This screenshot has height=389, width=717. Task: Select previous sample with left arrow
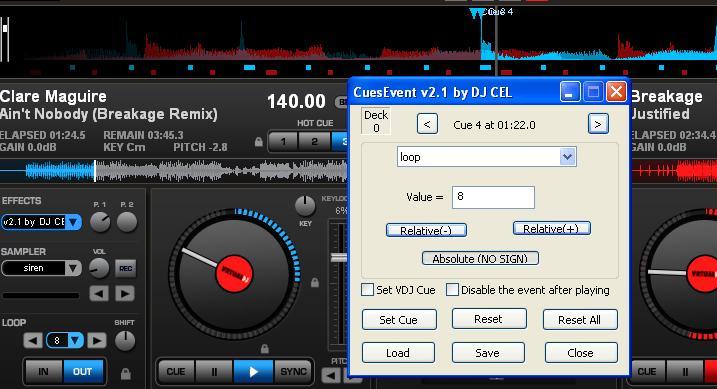click(x=99, y=293)
